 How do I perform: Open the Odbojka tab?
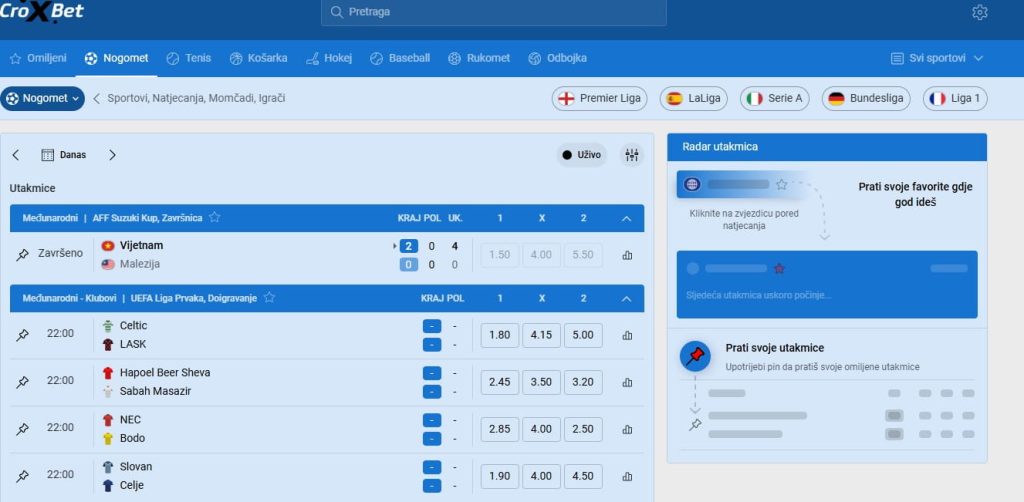557,58
